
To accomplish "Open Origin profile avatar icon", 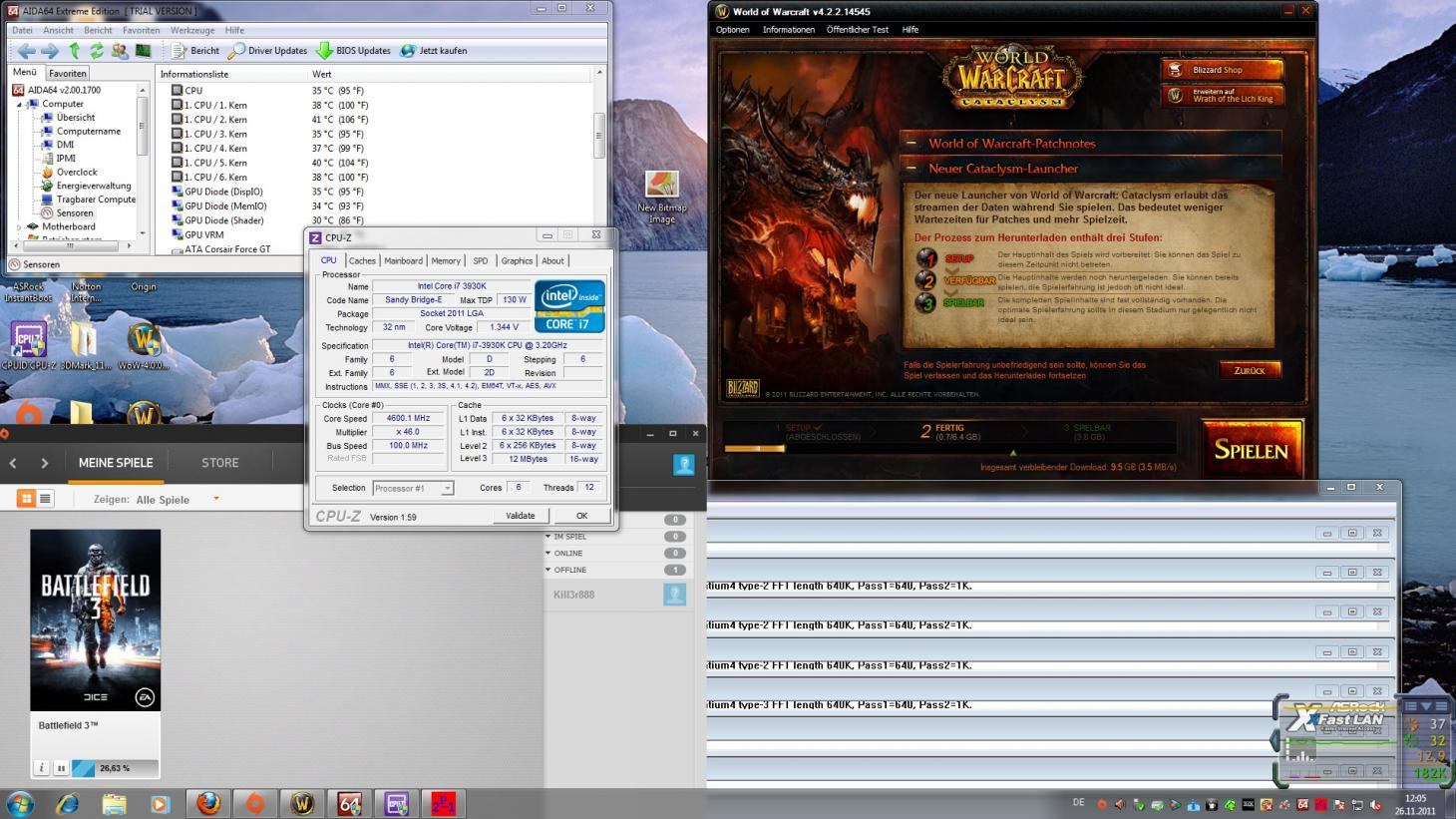I will click(683, 464).
